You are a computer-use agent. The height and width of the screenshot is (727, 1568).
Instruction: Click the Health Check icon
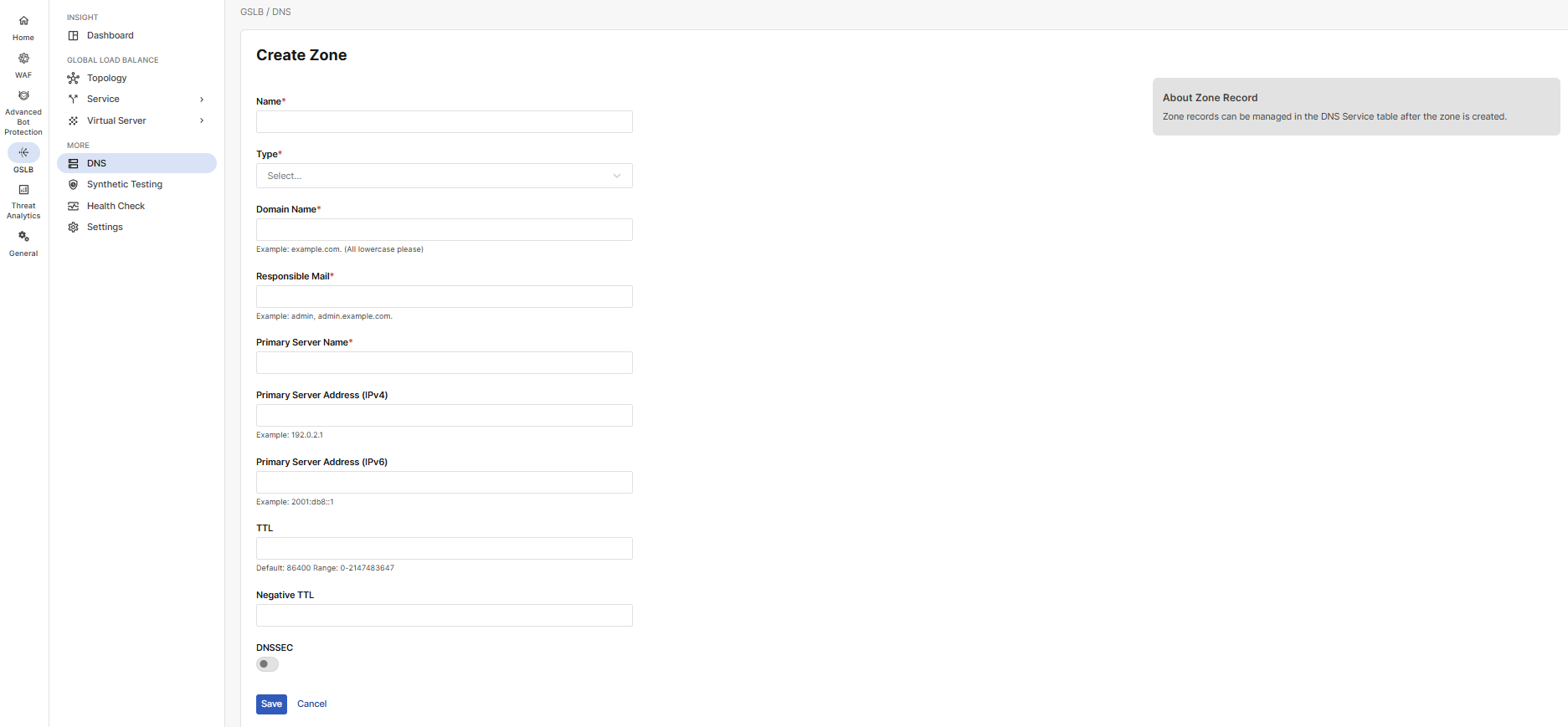click(x=74, y=207)
